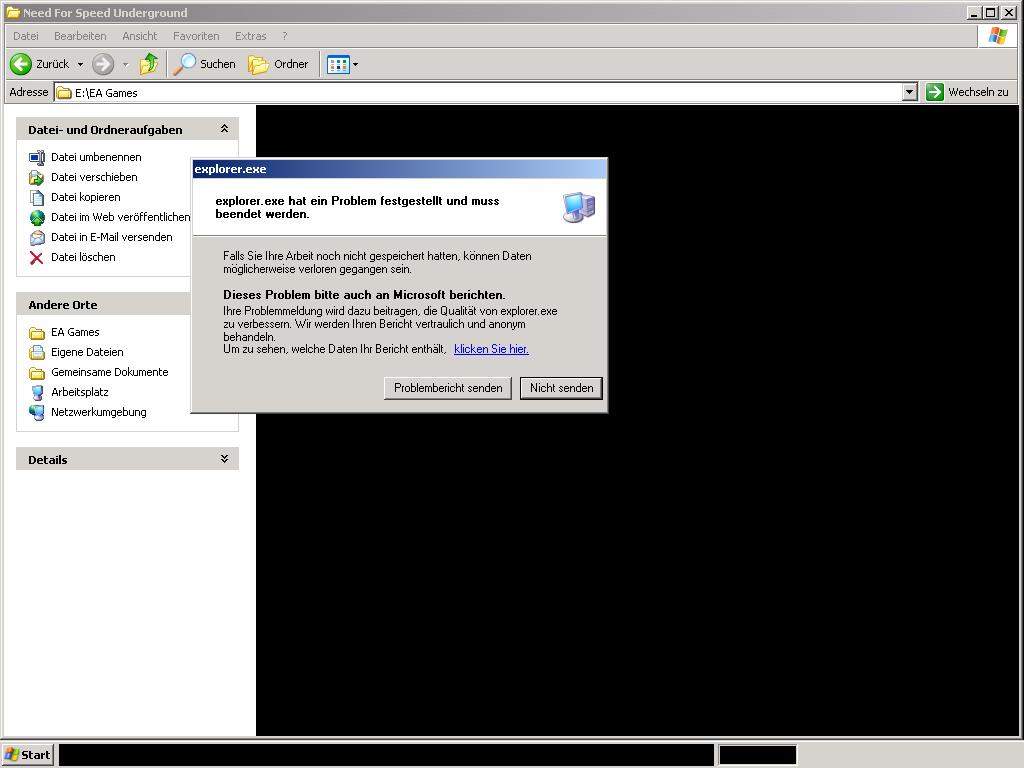Collapse the Datei- und Ordneraufgaben panel

tap(224, 129)
